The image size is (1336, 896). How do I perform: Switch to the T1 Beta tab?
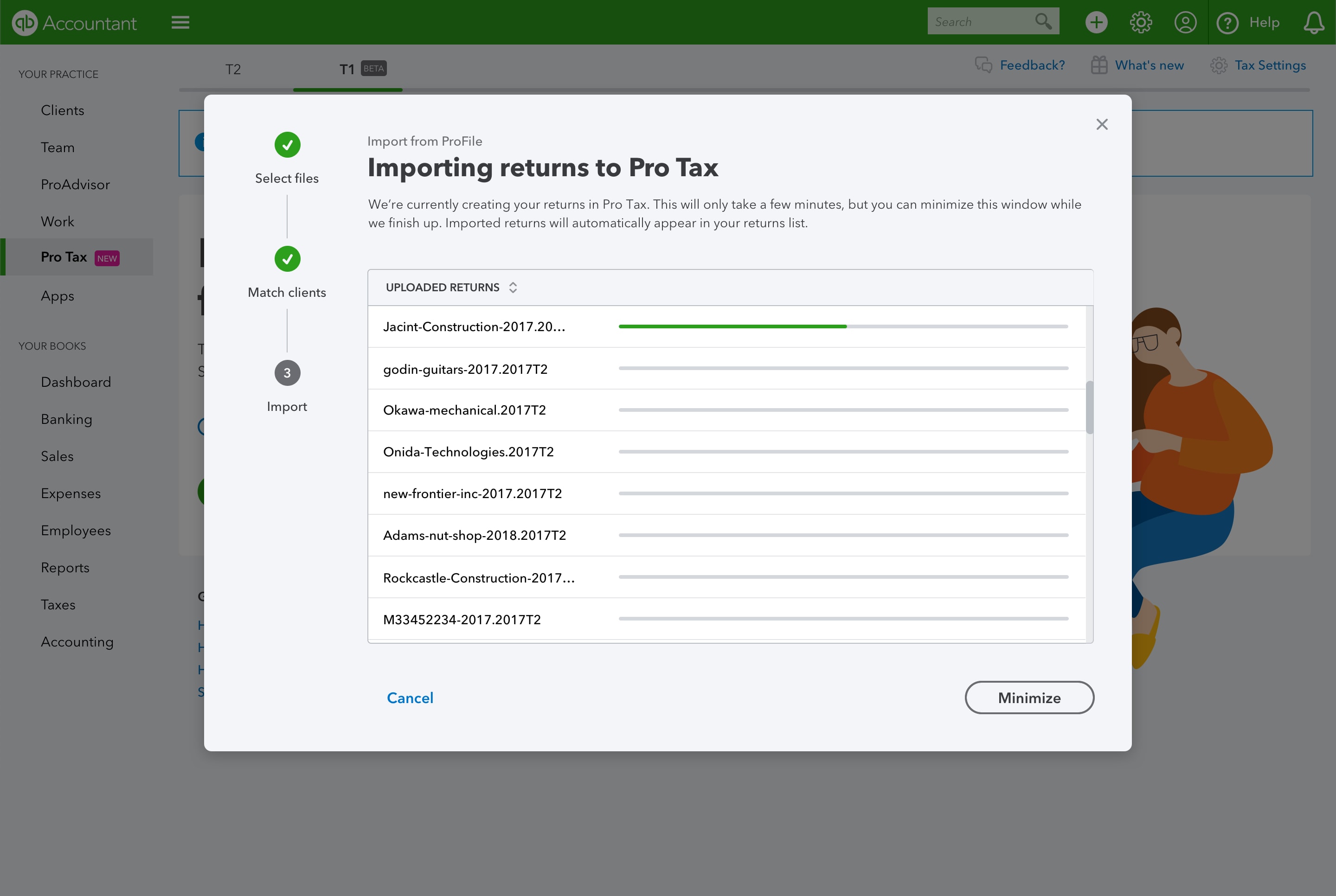(363, 69)
